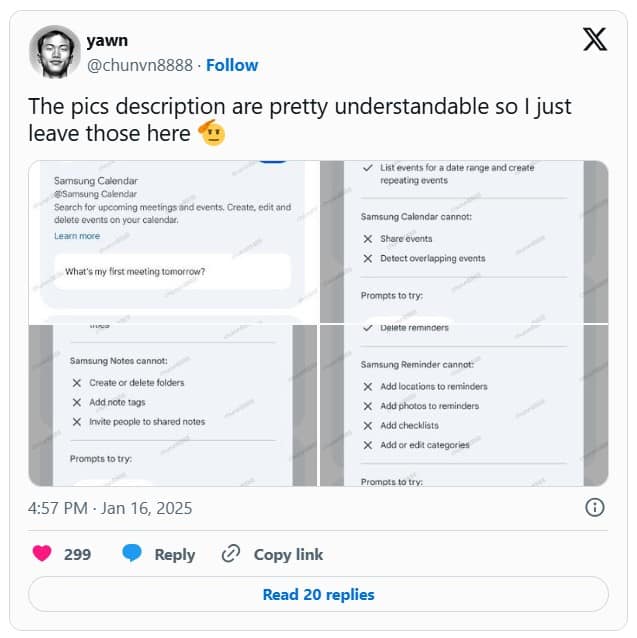This screenshot has height=638, width=637.
Task: Click the tweet text about pics description
Action: pyautogui.click(x=299, y=106)
